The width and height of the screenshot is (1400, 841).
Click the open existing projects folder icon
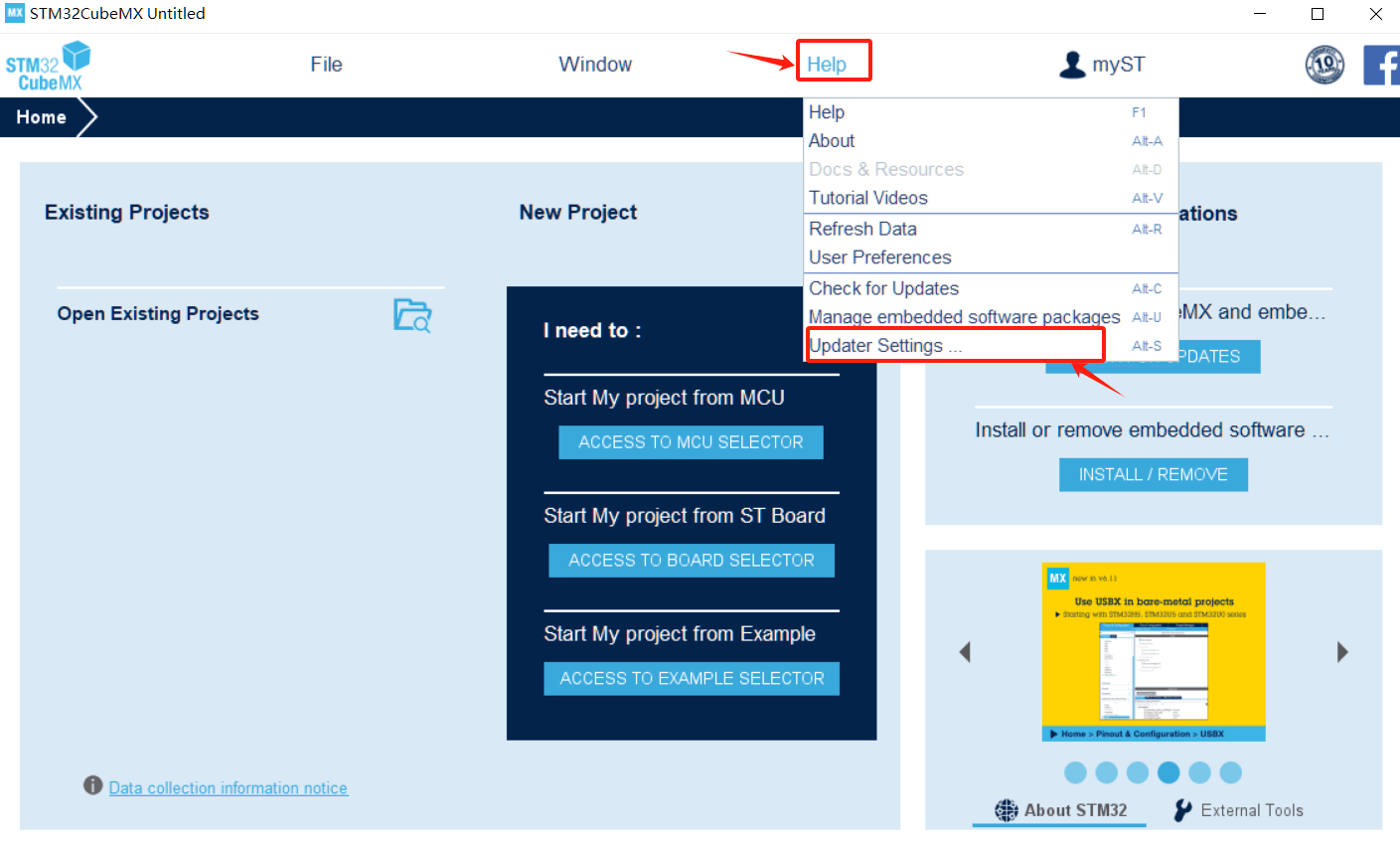(412, 315)
